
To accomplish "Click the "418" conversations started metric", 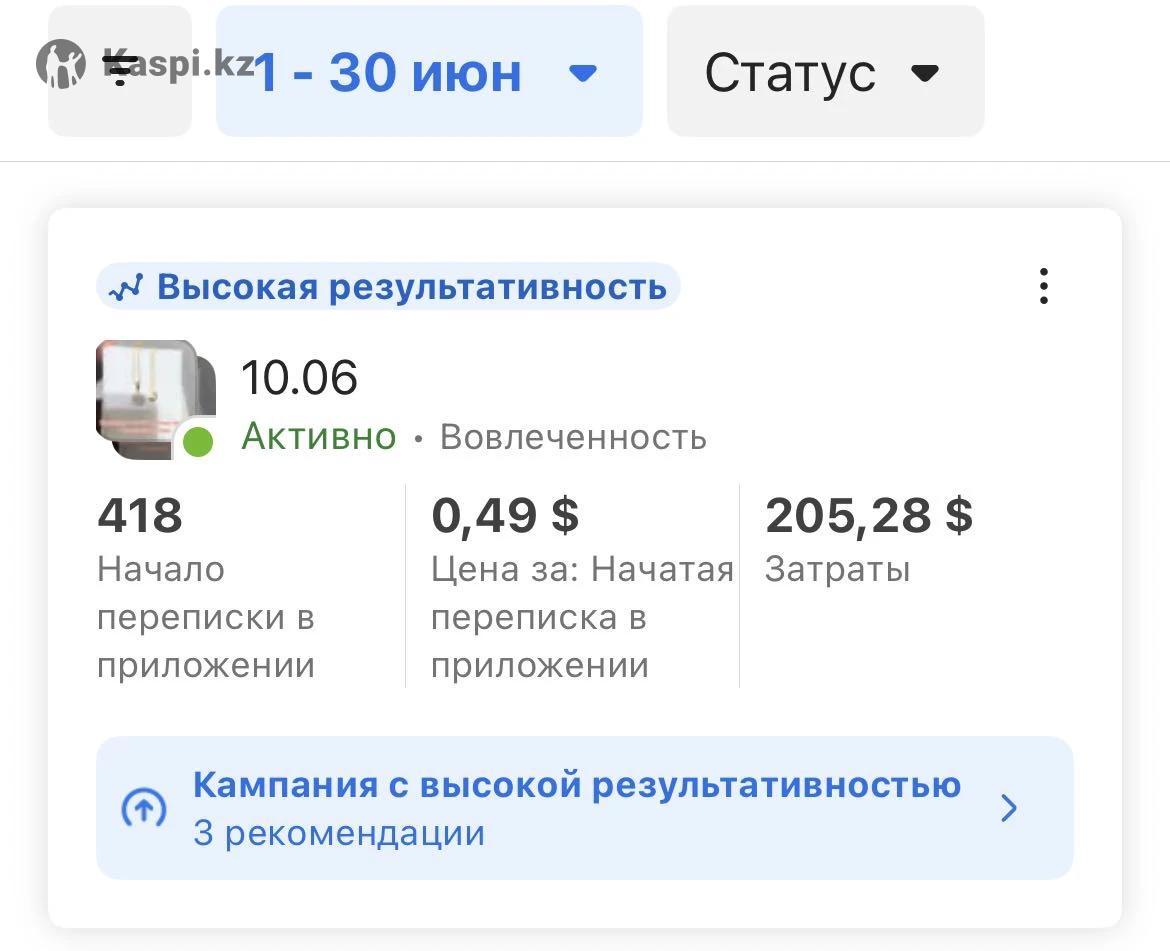I will (x=140, y=515).
